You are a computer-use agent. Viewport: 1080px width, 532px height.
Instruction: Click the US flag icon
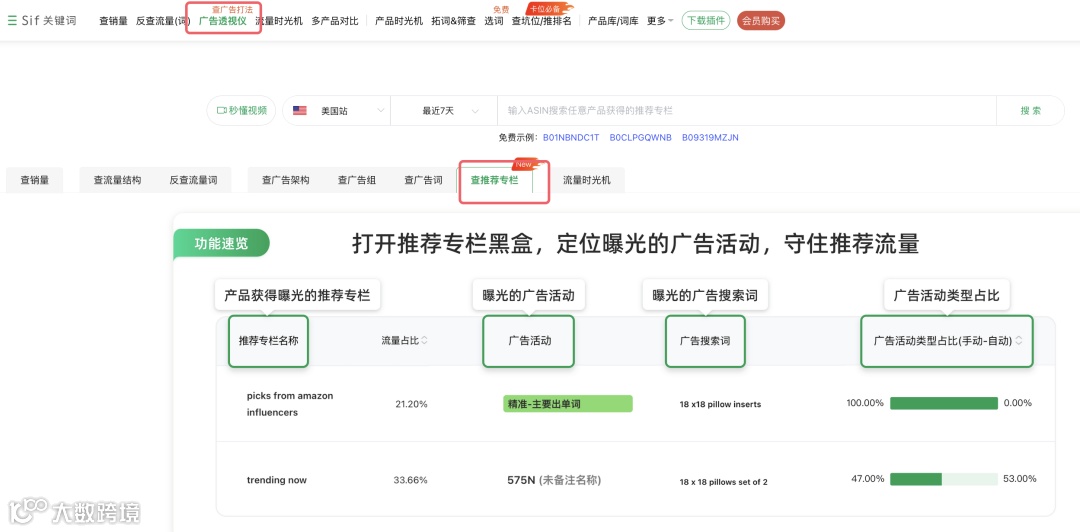click(x=300, y=110)
